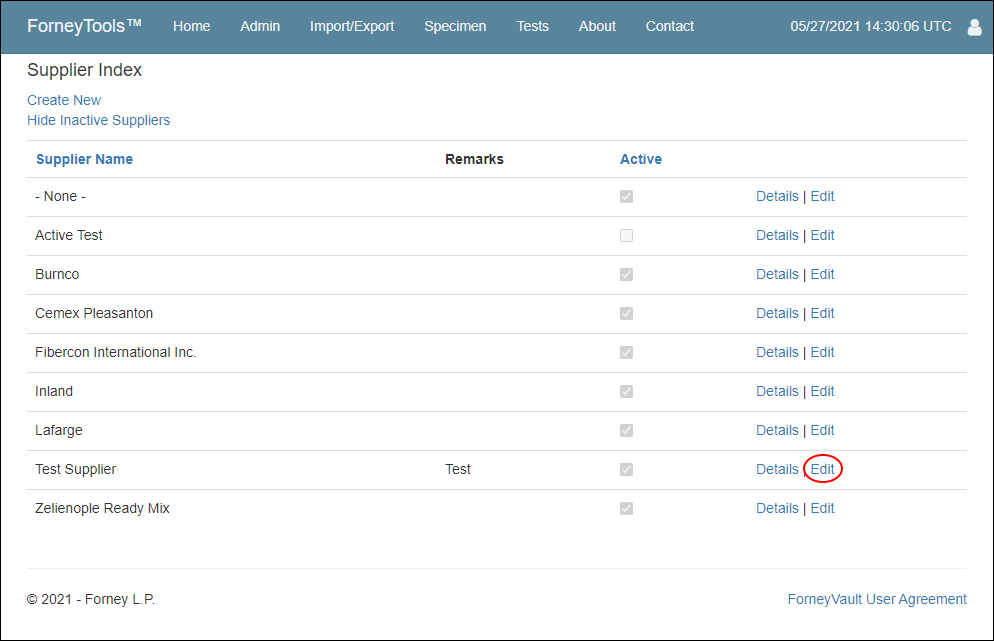Open ForneyVault User Agreement
Viewport: 994px width, 641px height.
pyautogui.click(x=877, y=599)
